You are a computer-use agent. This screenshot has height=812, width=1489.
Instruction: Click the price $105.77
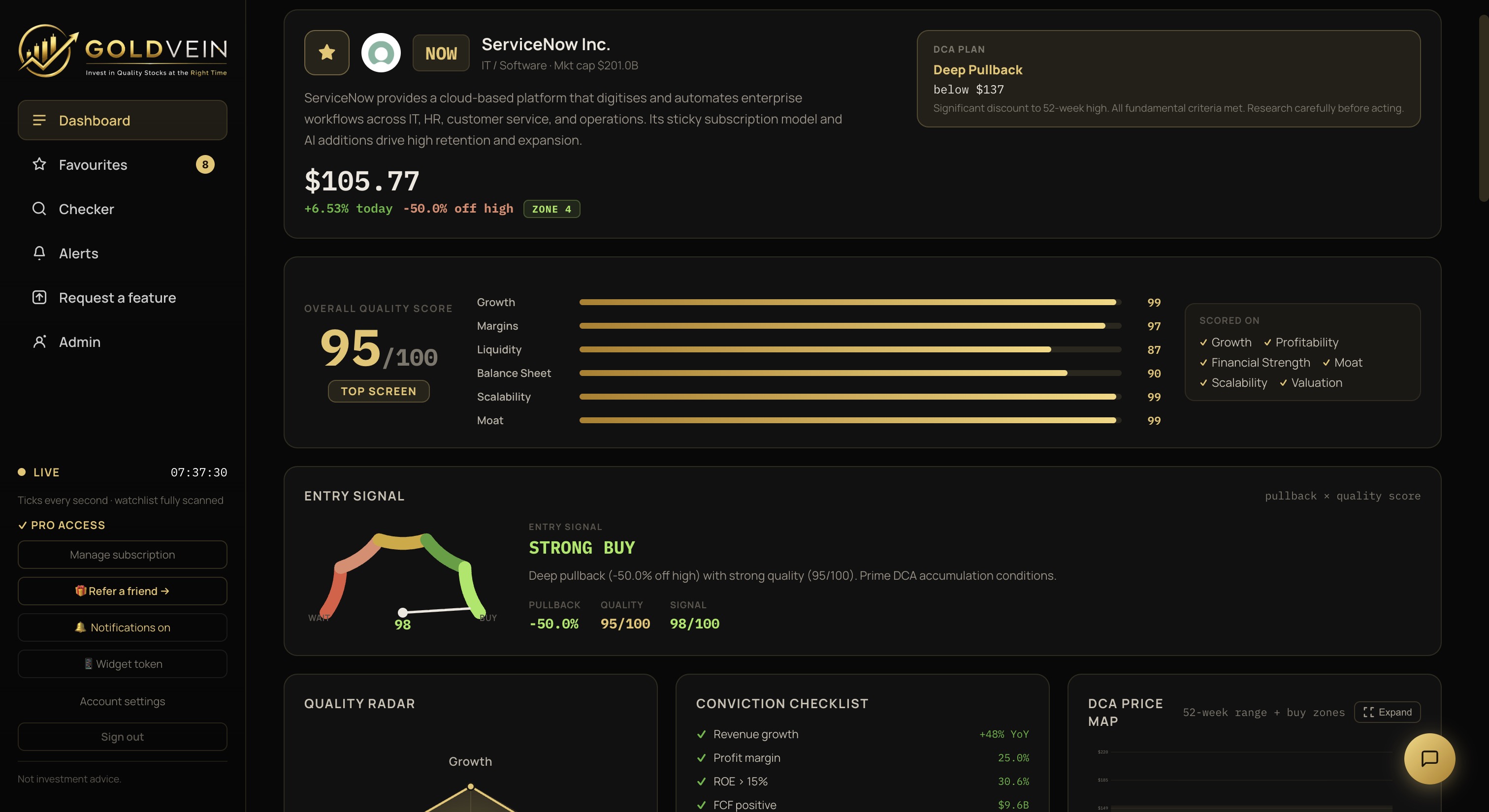point(362,181)
